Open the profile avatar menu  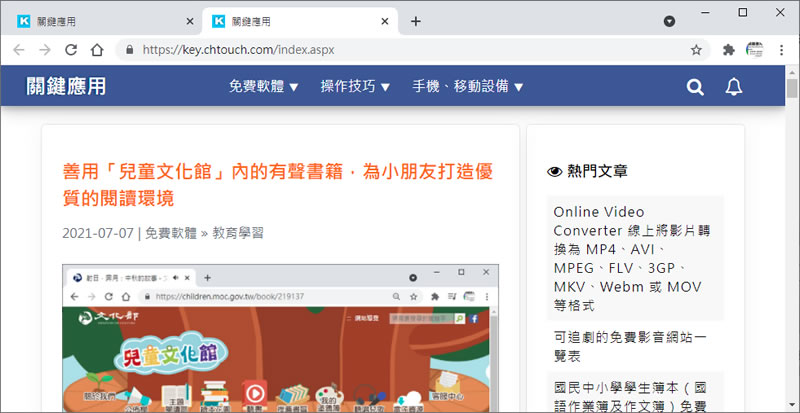point(755,50)
